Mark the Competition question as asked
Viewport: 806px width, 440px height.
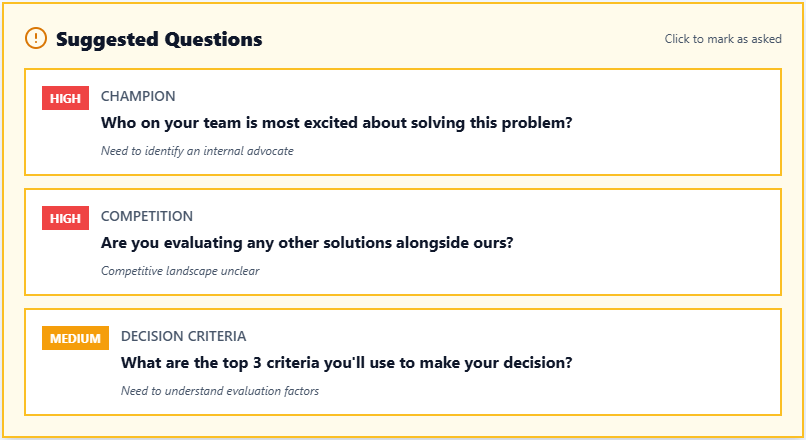click(402, 242)
